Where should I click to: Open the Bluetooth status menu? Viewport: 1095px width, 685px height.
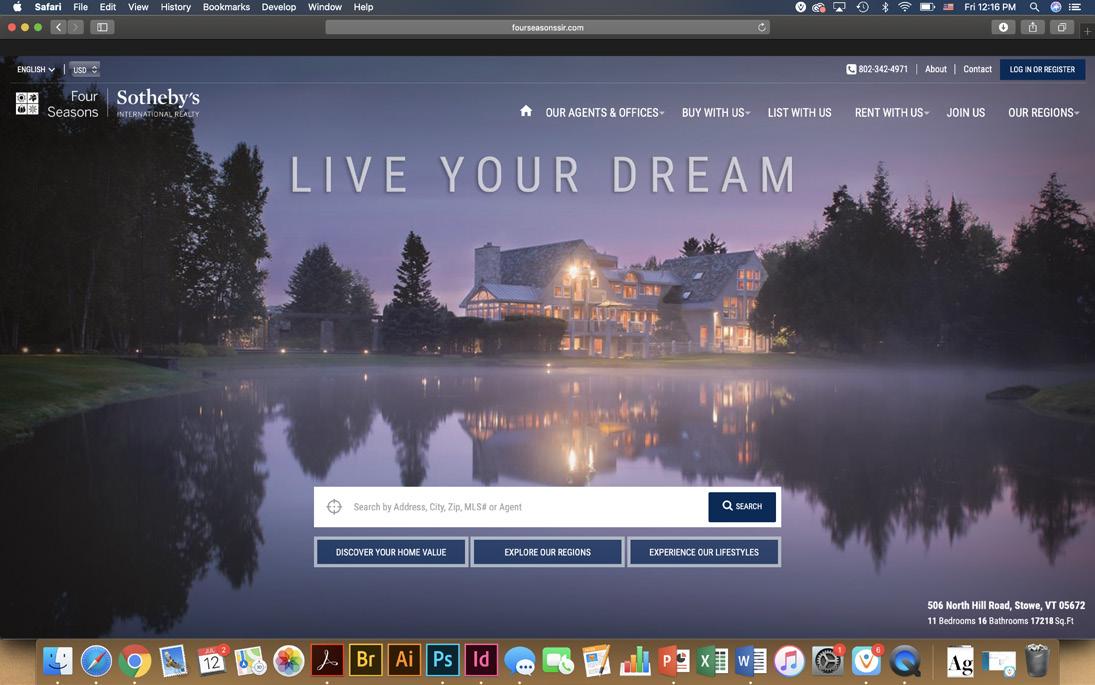coord(884,7)
